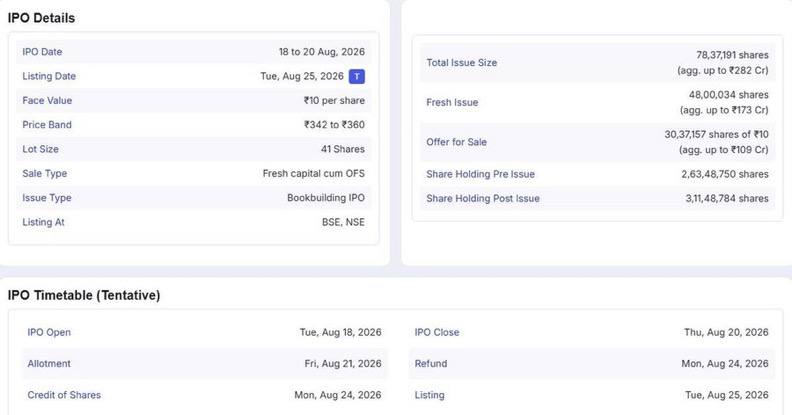Select the Face Value ₹10 per share text
792x415 pixels.
coord(334,100)
